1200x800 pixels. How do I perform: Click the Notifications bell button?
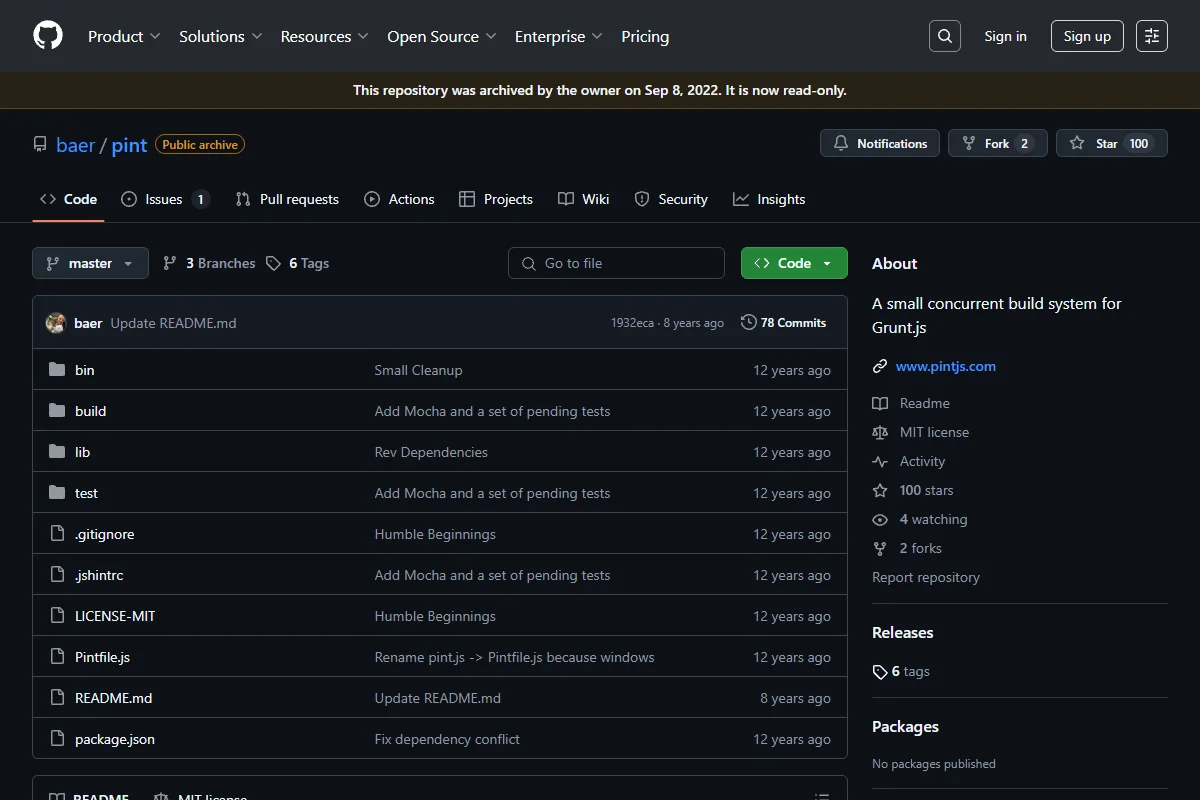(x=880, y=143)
